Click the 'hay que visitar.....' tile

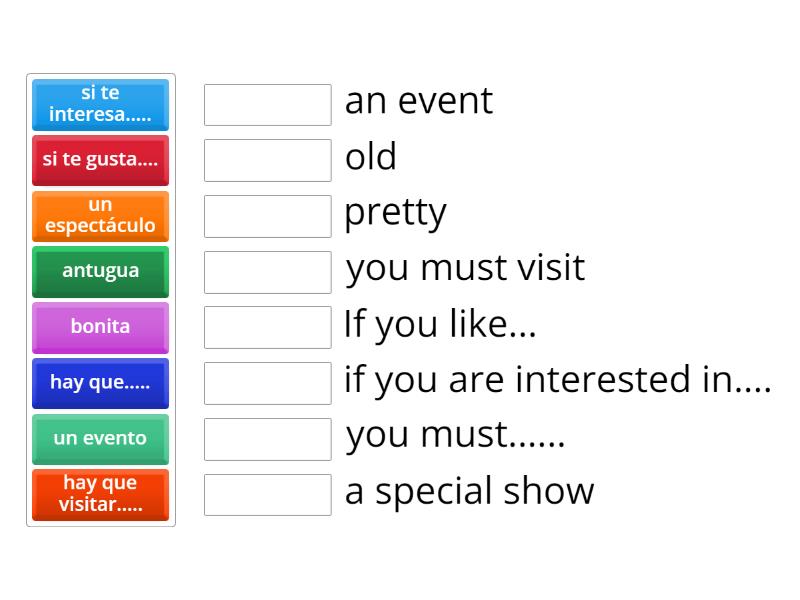coord(100,494)
